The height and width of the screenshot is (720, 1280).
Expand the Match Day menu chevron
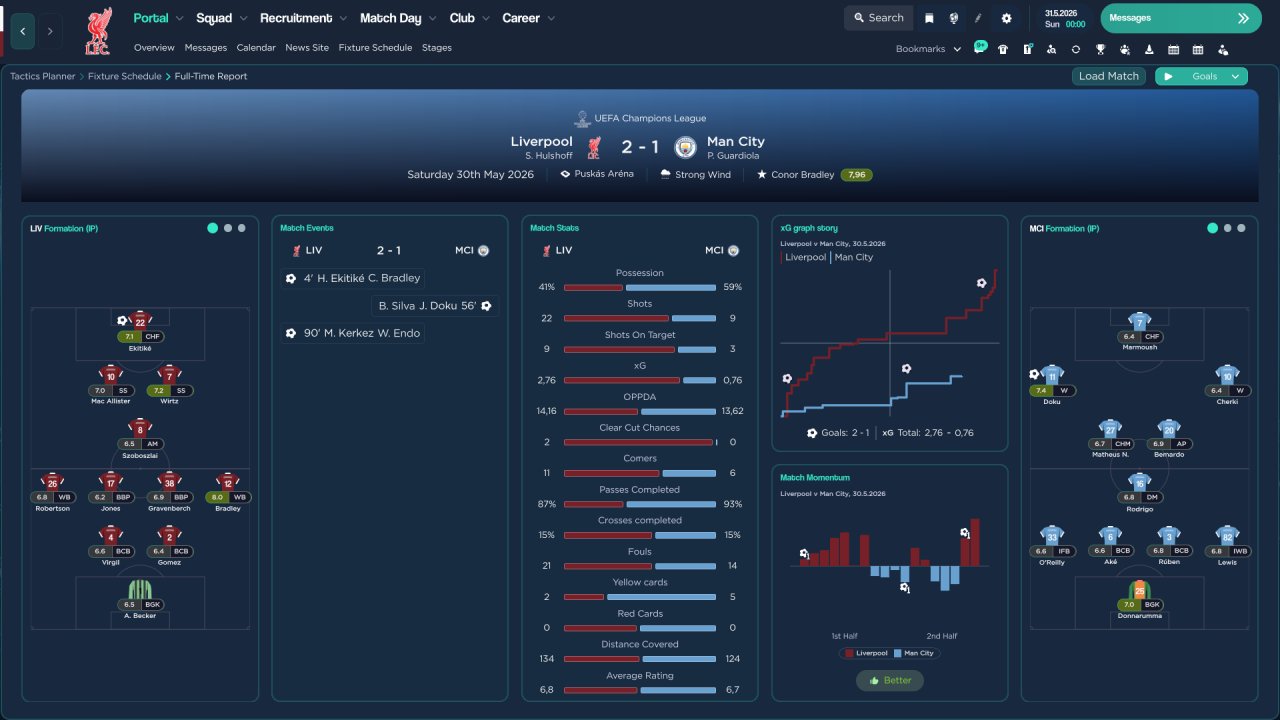click(x=432, y=18)
